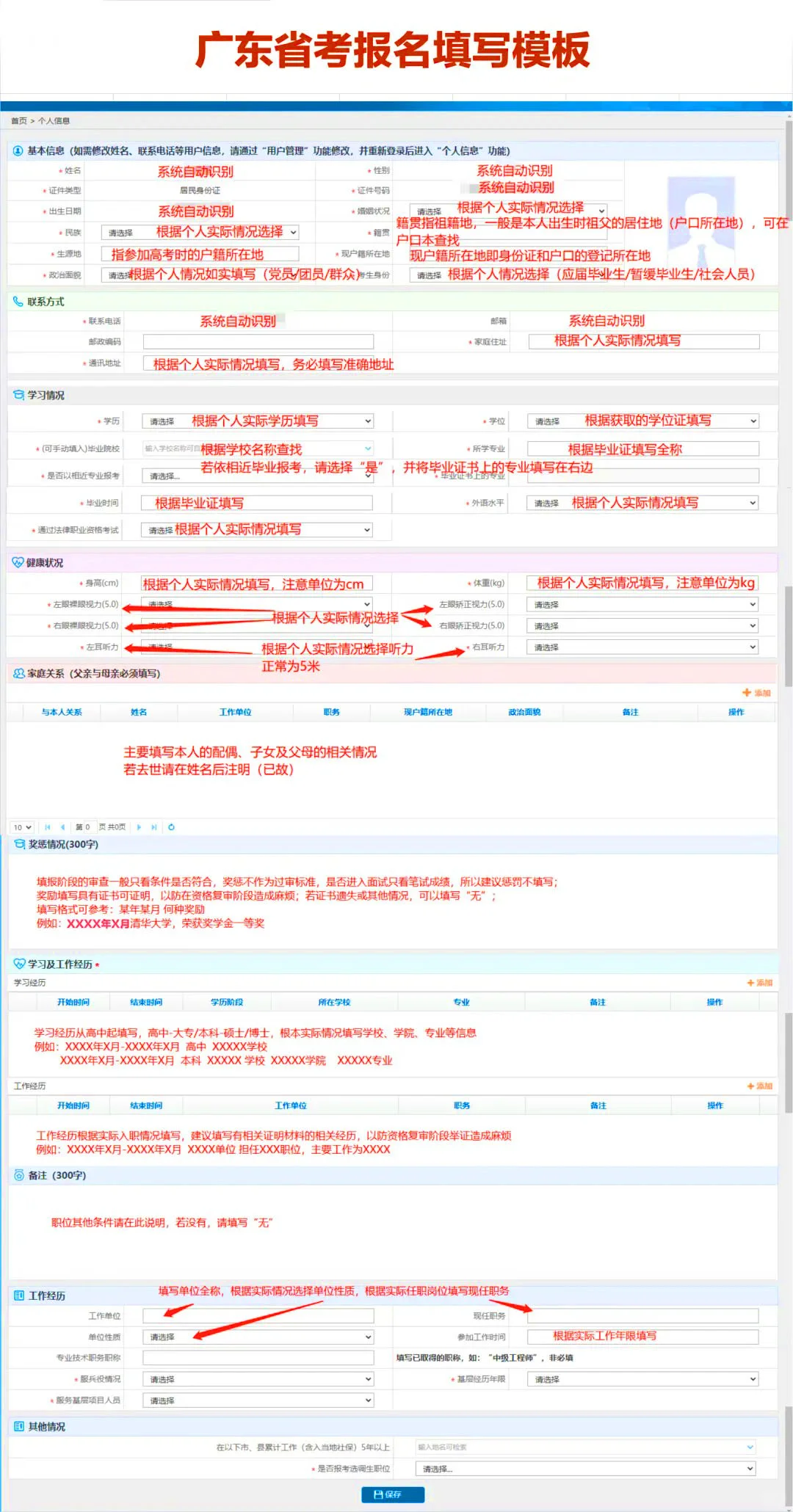Open the 单位性质 dropdown

coord(258,1337)
